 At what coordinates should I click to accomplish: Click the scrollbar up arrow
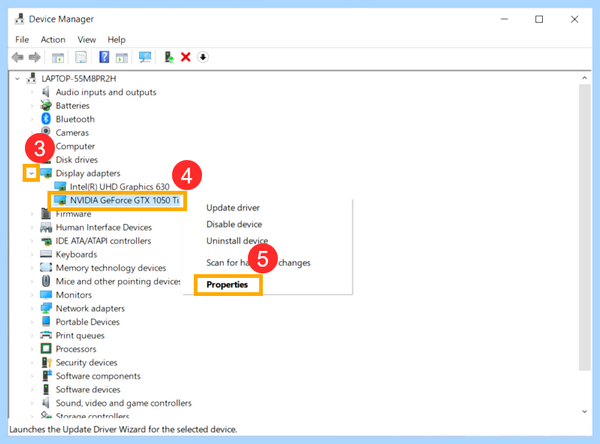click(584, 78)
